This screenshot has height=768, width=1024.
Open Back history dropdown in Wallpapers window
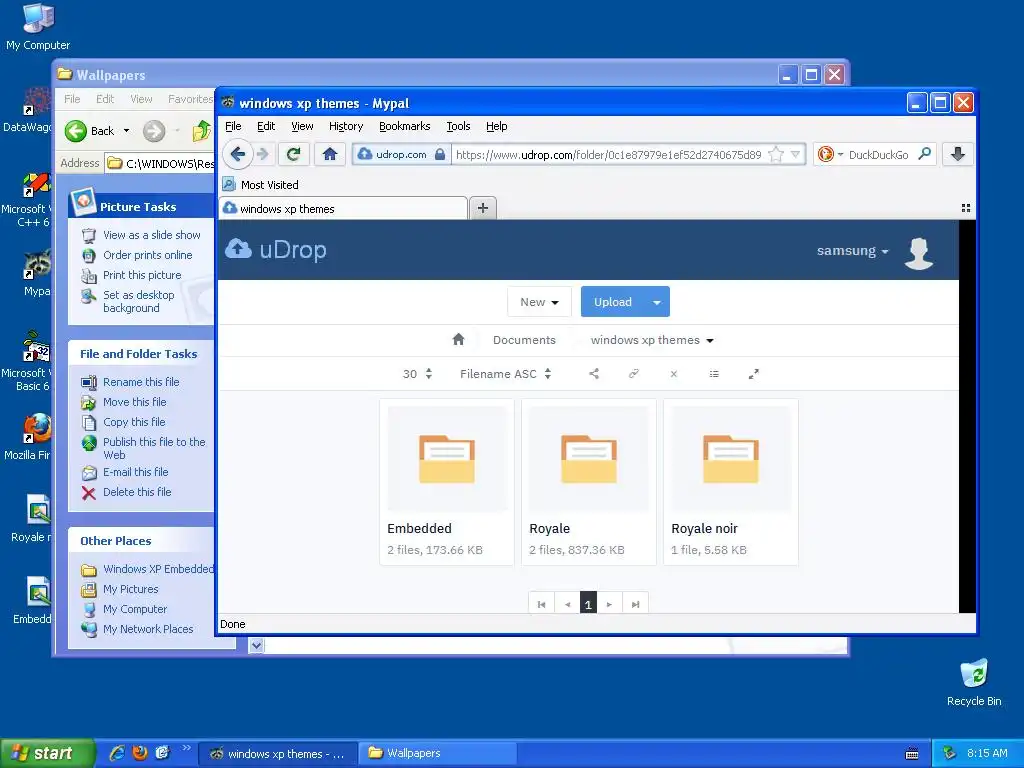(127, 131)
